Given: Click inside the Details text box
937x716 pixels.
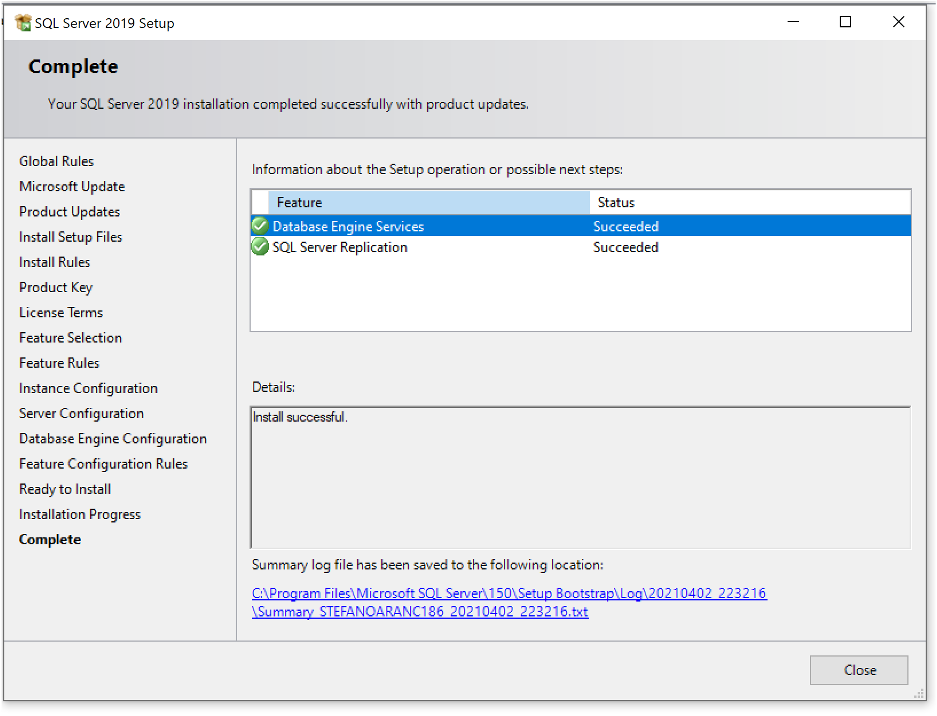Looking at the screenshot, I should 581,478.
